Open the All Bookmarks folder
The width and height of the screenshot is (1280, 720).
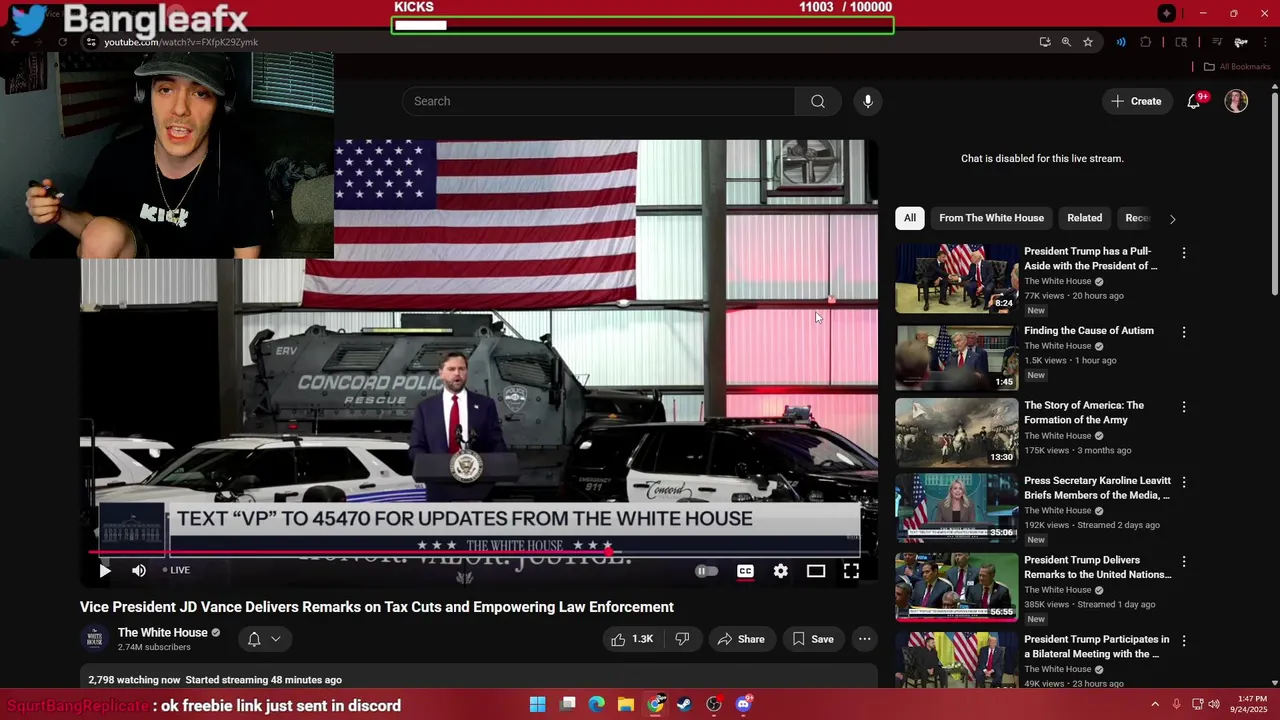1236,67
